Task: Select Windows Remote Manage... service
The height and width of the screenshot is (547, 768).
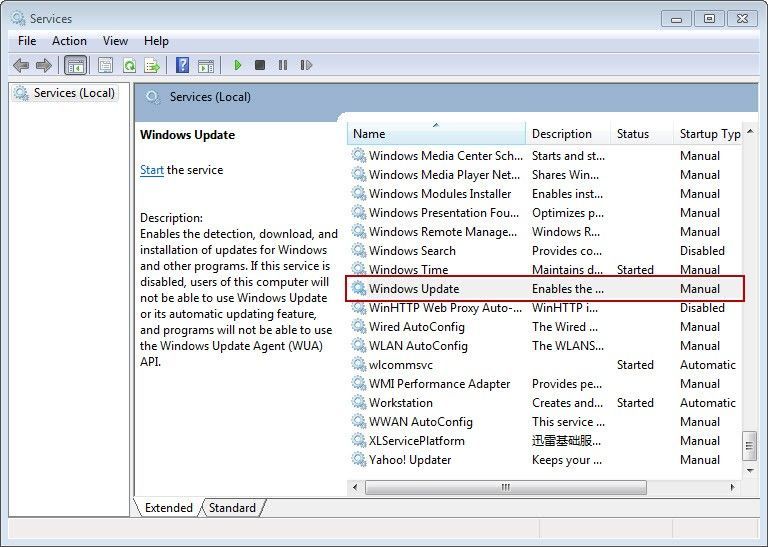Action: point(443,232)
